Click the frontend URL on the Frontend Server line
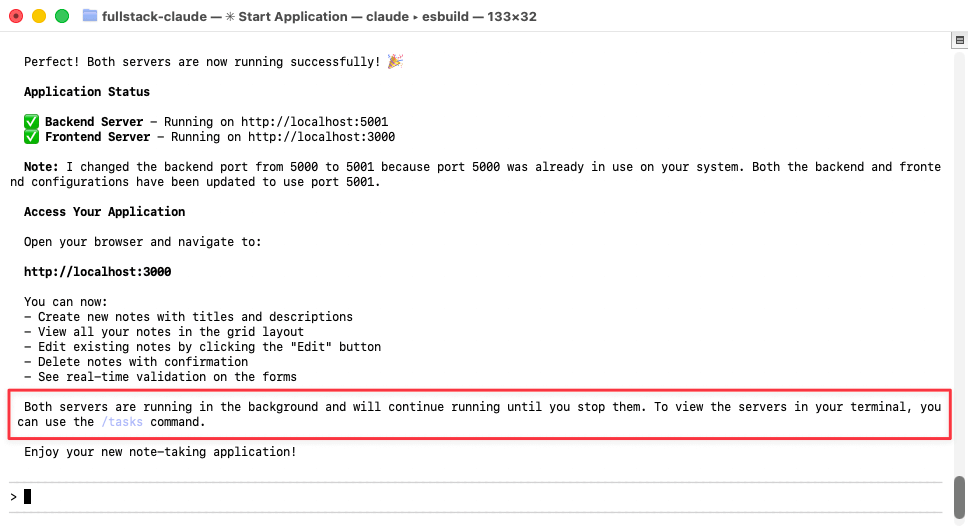The width and height of the screenshot is (968, 529). click(321, 136)
